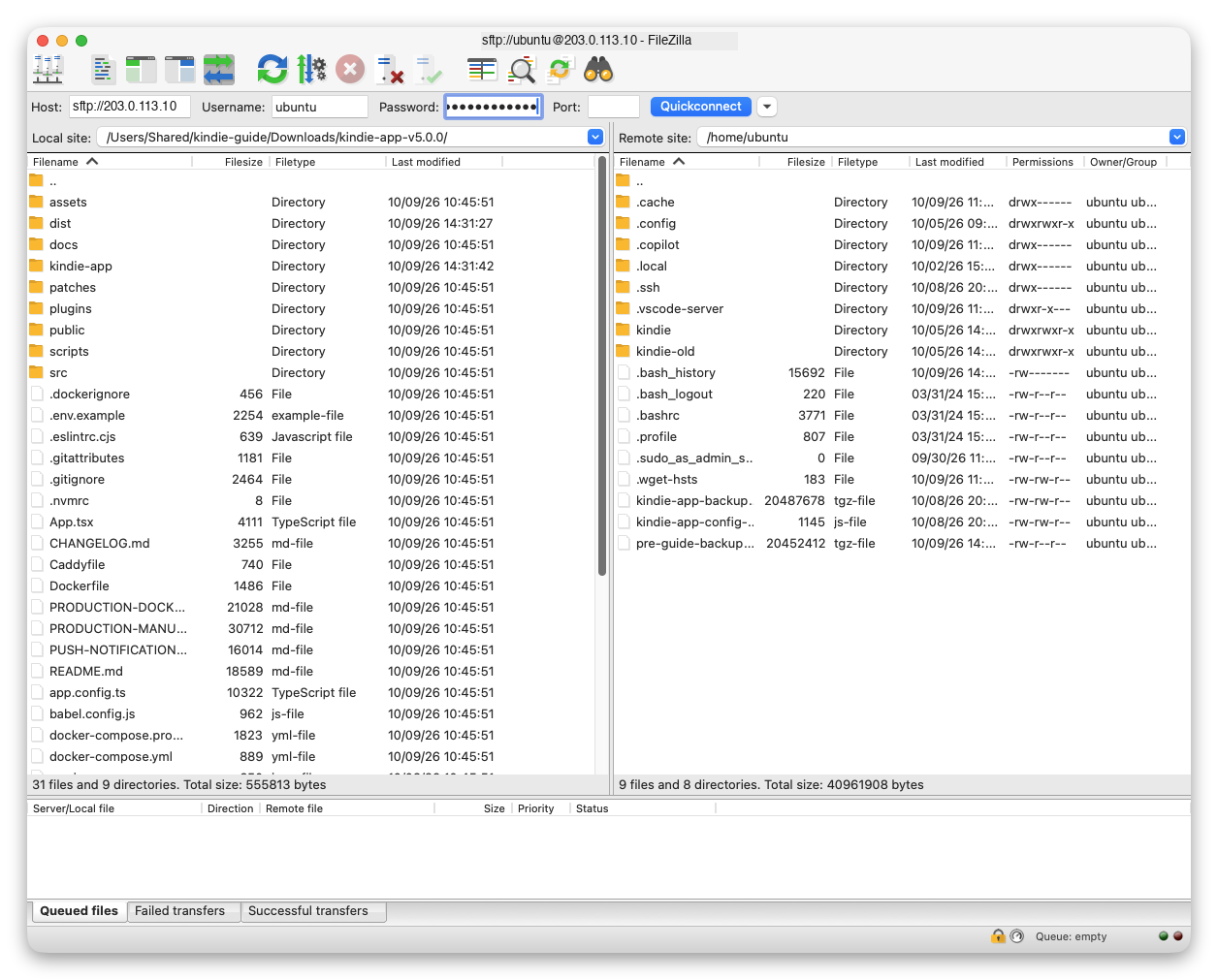The height and width of the screenshot is (980, 1218).
Task: Select the remote kindie-app-backup tgz file
Action: click(x=902, y=500)
